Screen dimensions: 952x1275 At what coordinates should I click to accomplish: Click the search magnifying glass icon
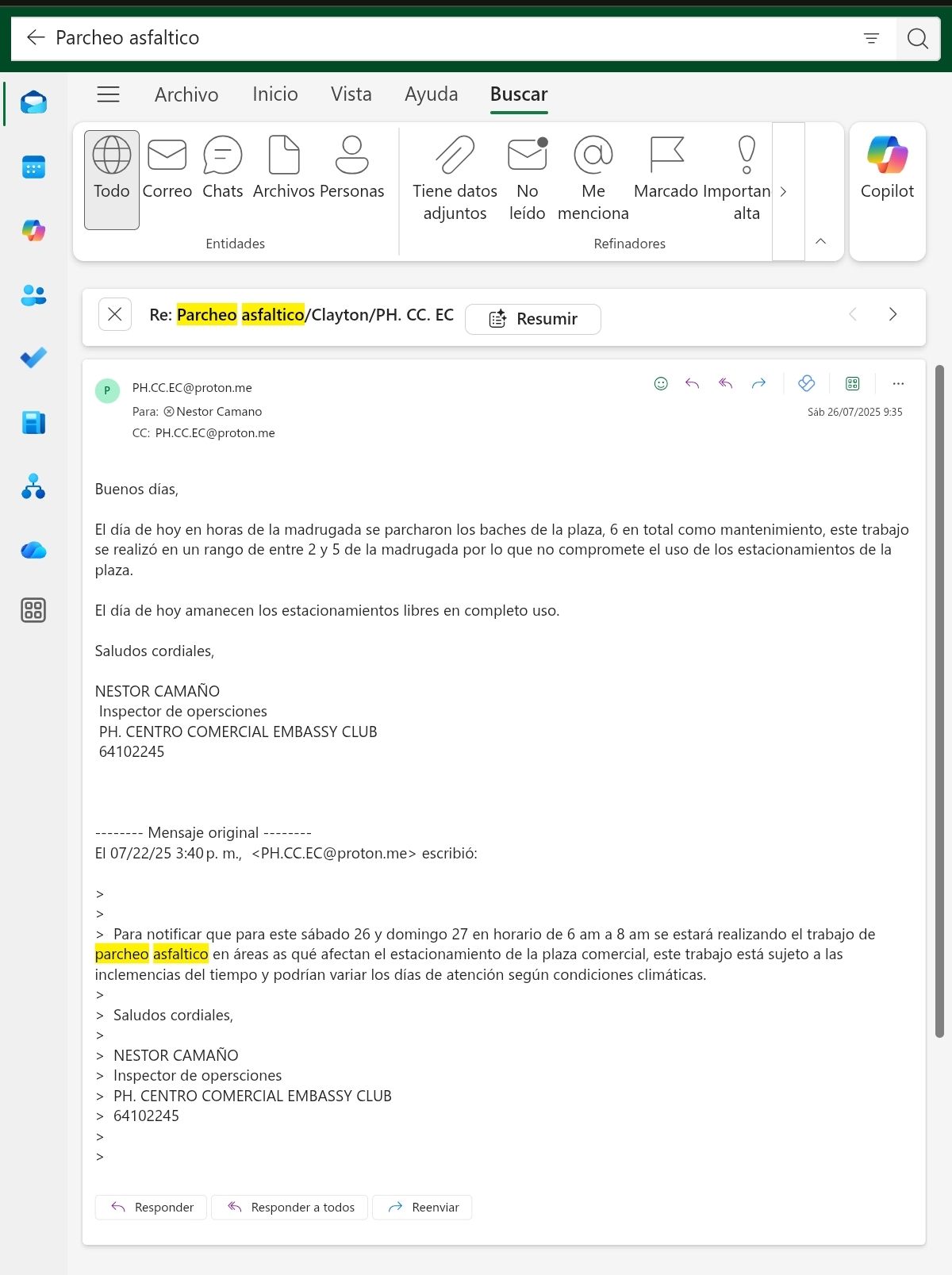917,38
